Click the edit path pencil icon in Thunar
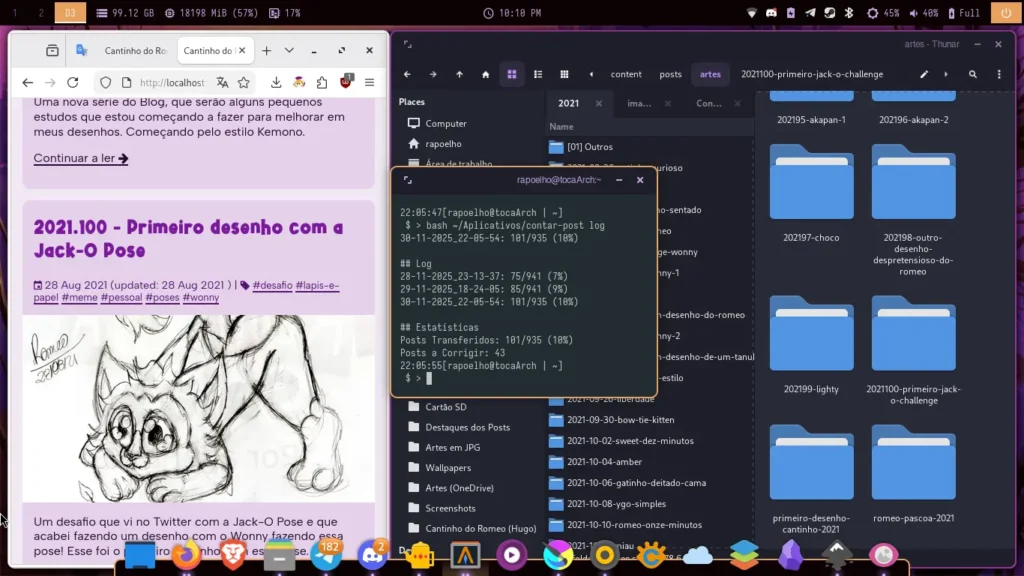The height and width of the screenshot is (576, 1024). tap(924, 74)
